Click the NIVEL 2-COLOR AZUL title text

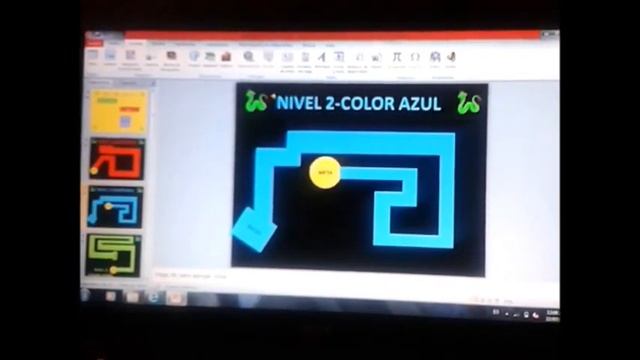pos(358,103)
